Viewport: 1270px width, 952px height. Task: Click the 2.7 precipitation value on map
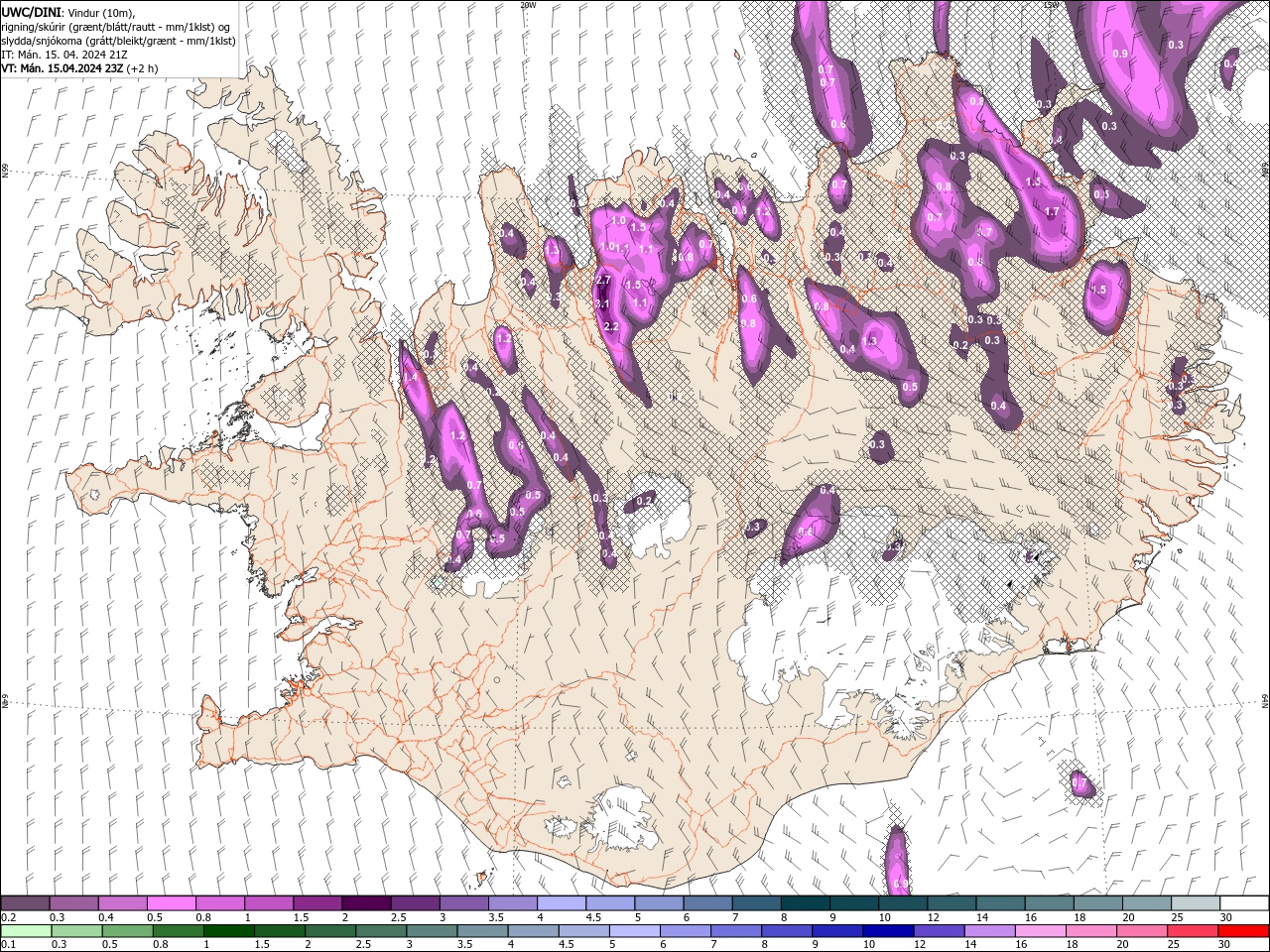coord(602,281)
